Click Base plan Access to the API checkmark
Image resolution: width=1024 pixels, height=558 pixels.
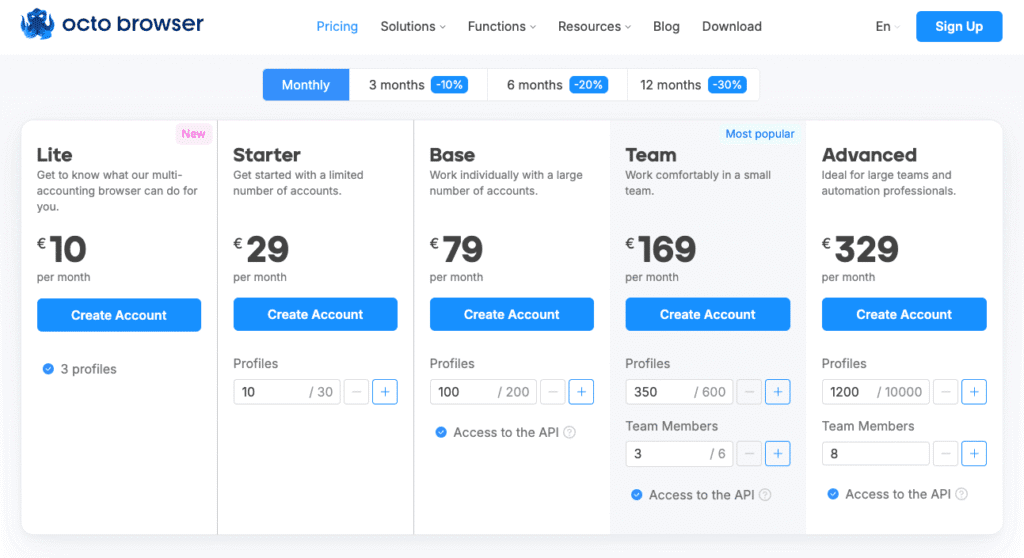(x=441, y=432)
